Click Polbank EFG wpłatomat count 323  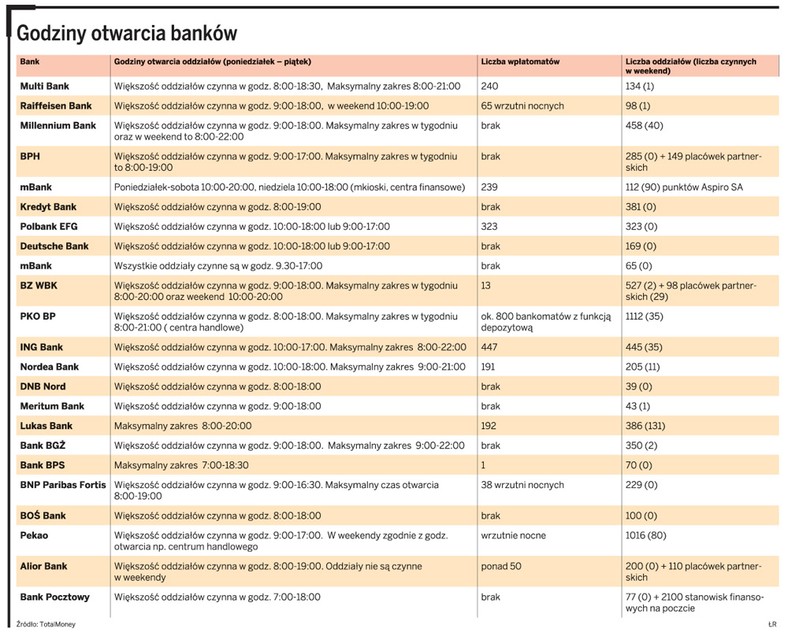pyautogui.click(x=489, y=226)
